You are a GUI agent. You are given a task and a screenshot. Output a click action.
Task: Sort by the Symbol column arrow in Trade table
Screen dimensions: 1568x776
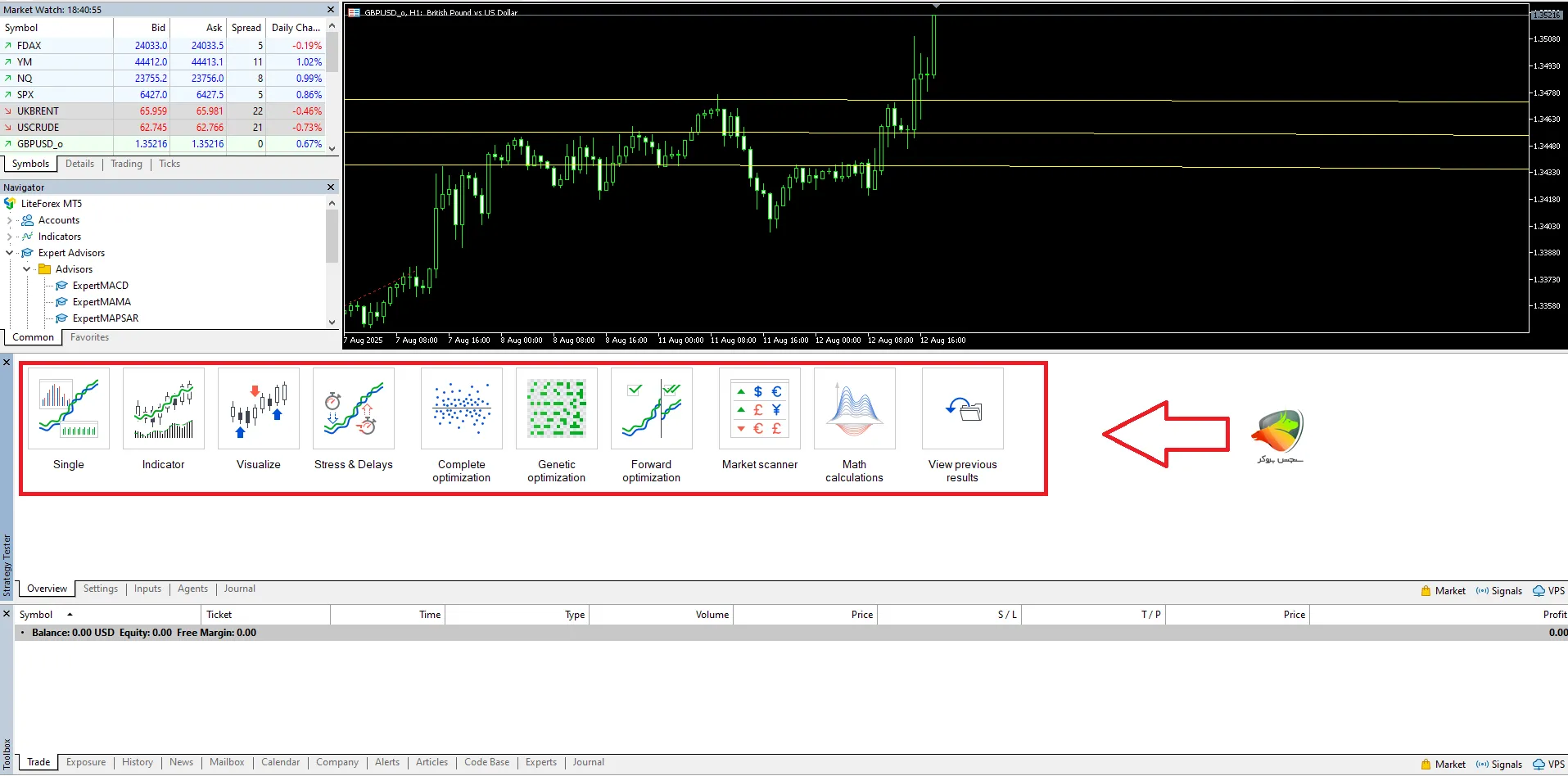[70, 614]
